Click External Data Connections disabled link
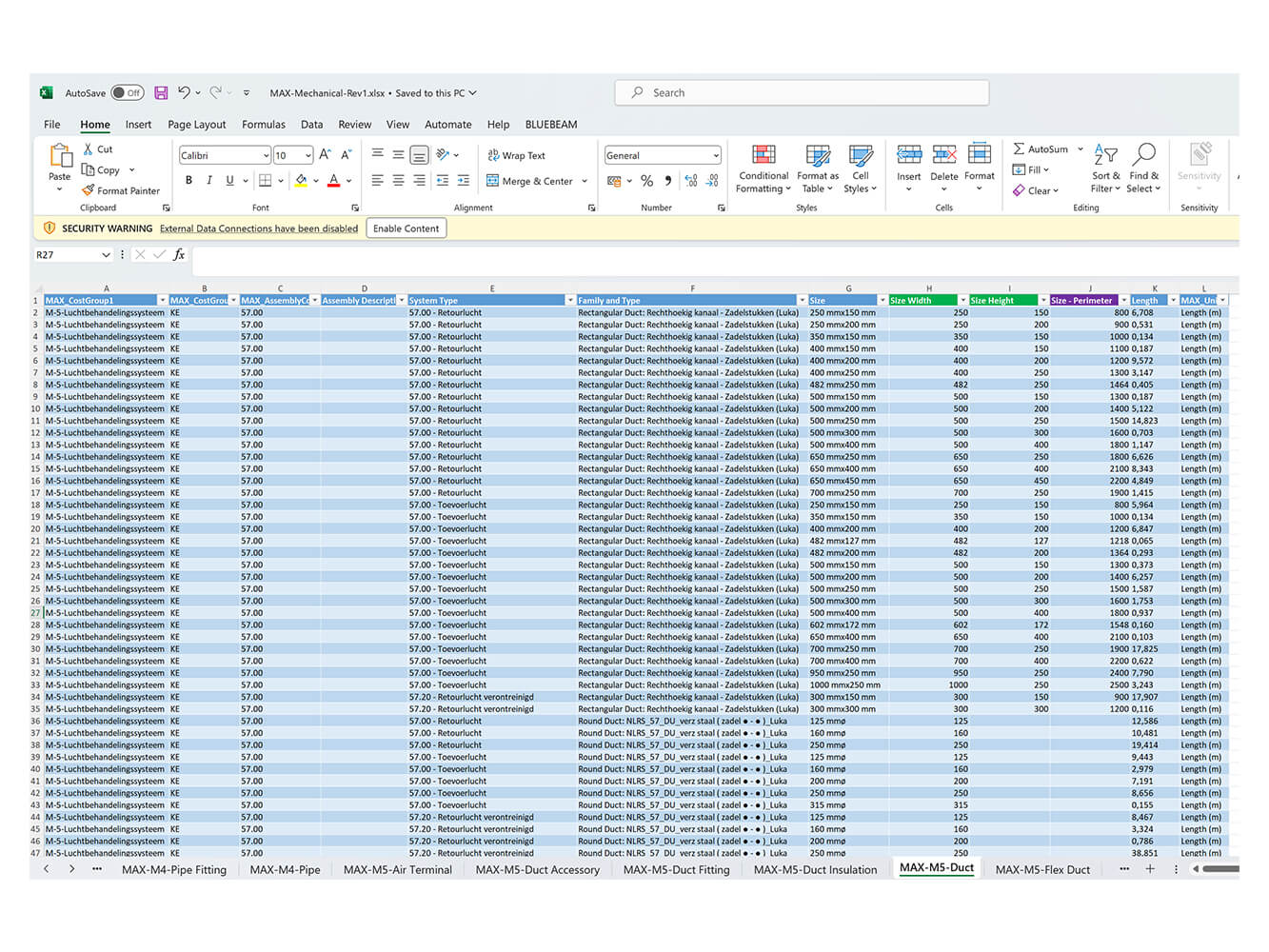Image resolution: width=1269 pixels, height=952 pixels. [x=259, y=228]
